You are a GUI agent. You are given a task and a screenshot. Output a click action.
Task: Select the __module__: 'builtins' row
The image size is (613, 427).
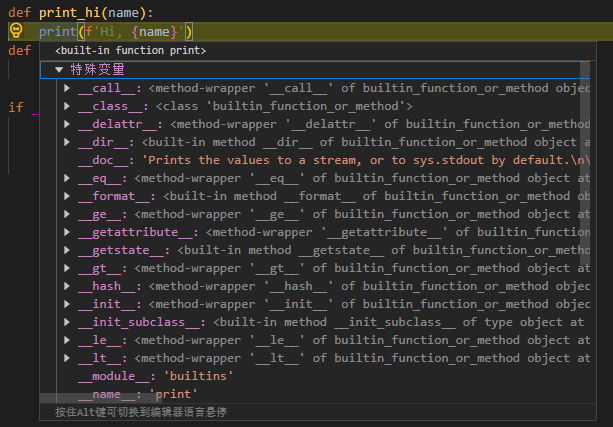tap(155, 376)
